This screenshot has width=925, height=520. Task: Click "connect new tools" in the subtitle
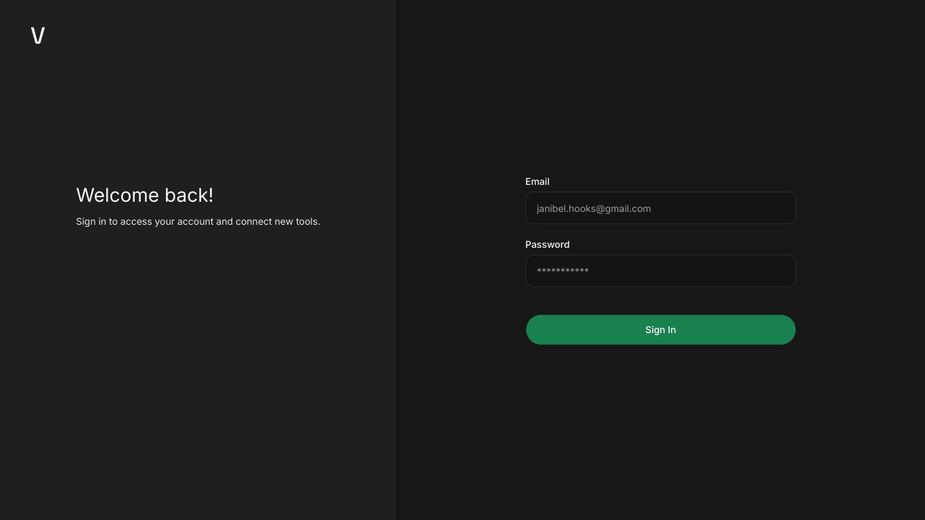(x=278, y=222)
